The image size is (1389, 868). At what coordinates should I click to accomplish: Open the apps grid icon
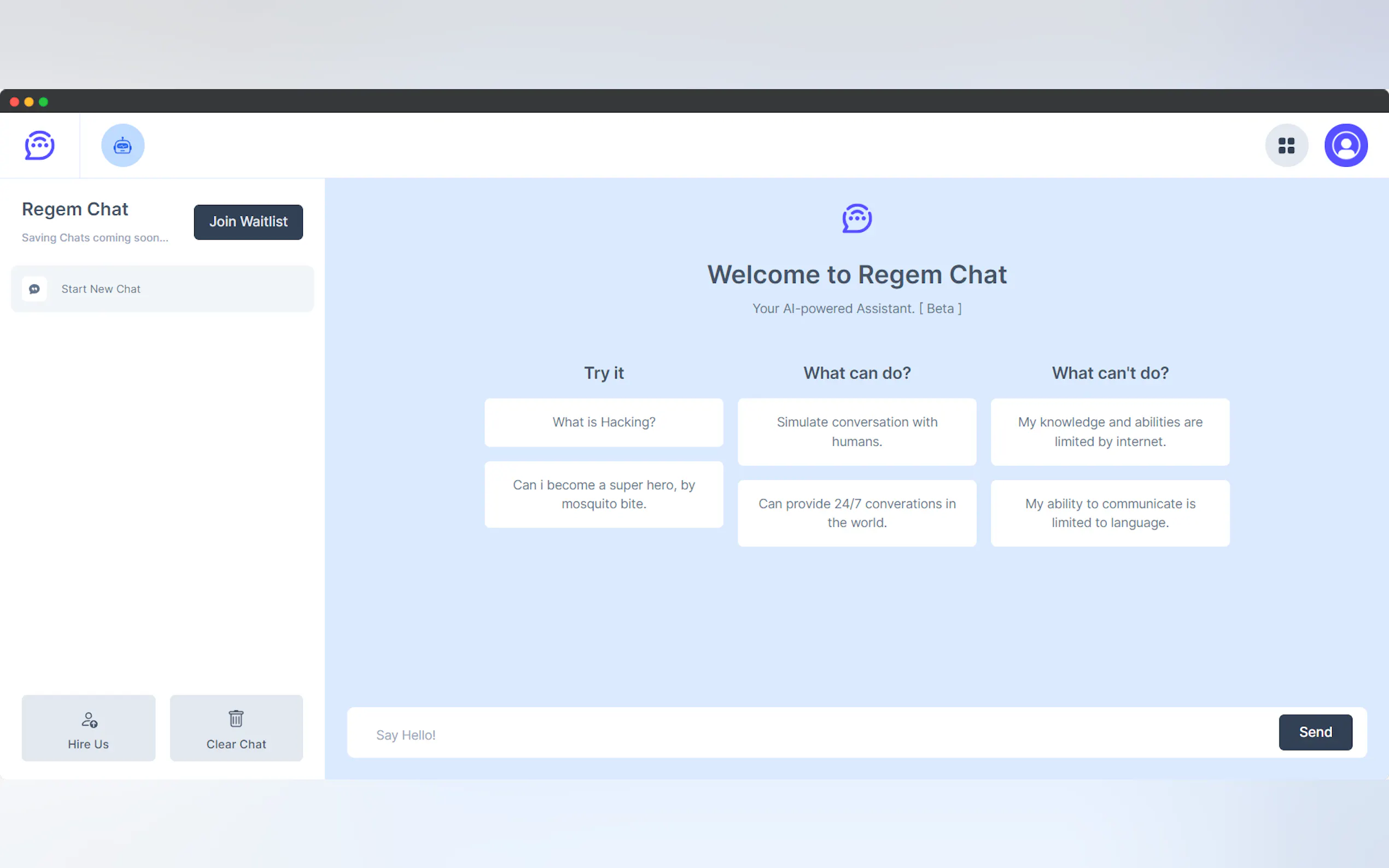1286,145
